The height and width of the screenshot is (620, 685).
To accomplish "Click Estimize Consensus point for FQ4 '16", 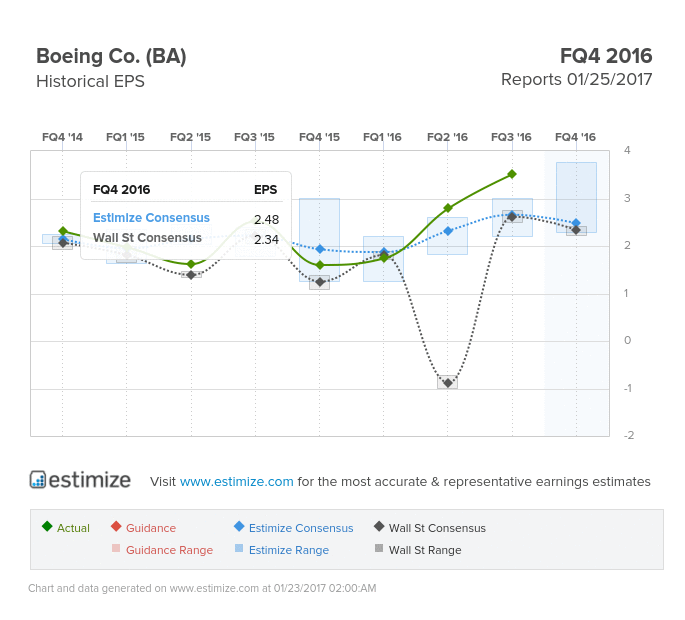I will (576, 223).
